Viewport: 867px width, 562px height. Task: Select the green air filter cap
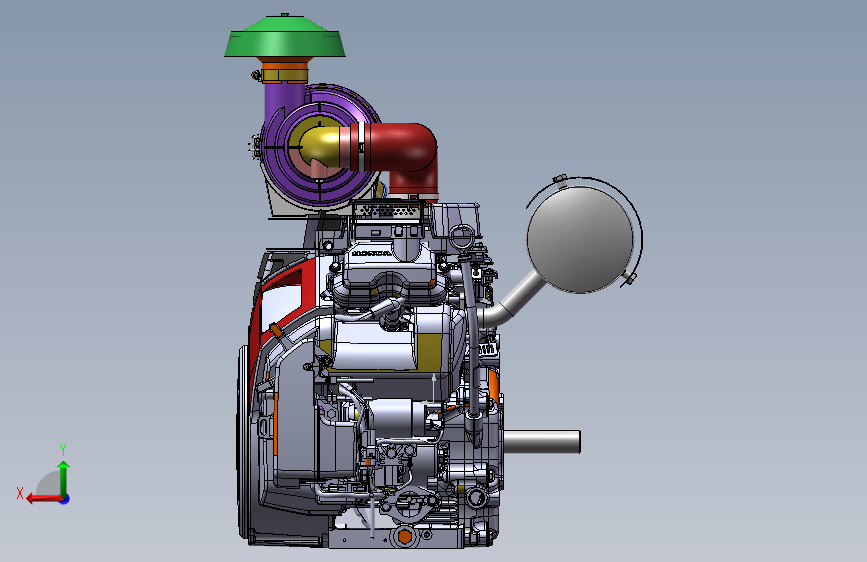[x=285, y=36]
